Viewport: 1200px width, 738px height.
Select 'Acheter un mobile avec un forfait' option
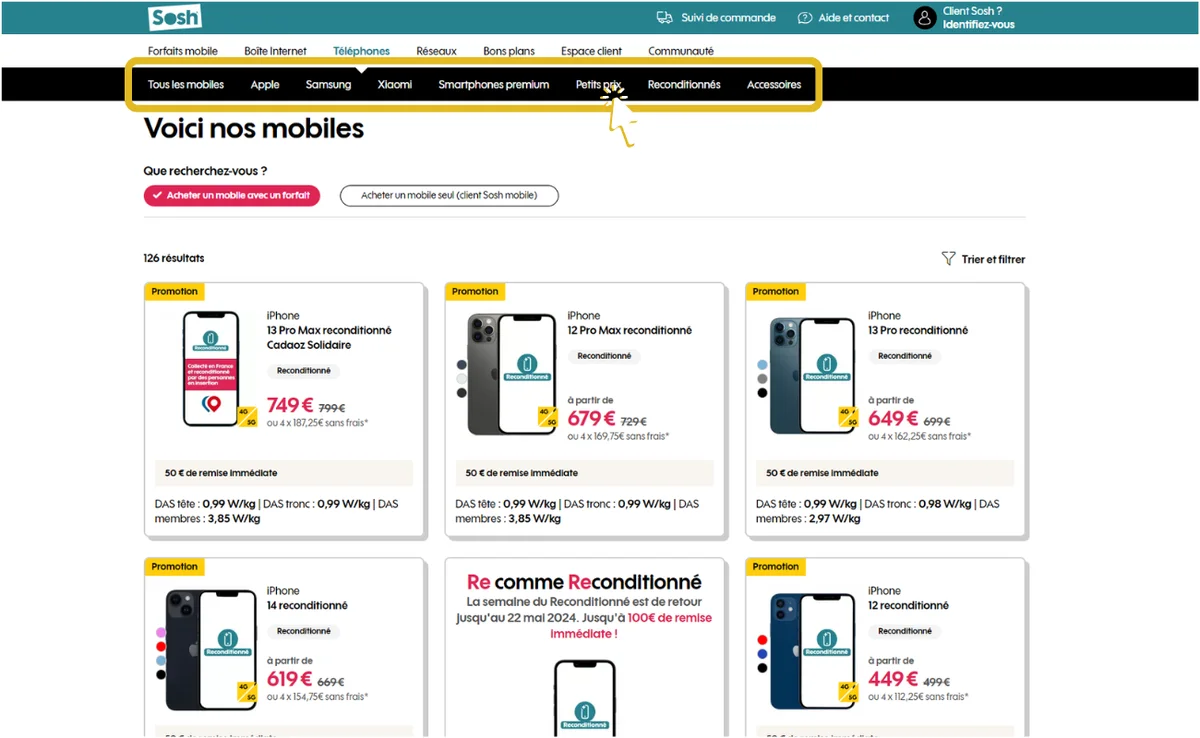(x=232, y=195)
